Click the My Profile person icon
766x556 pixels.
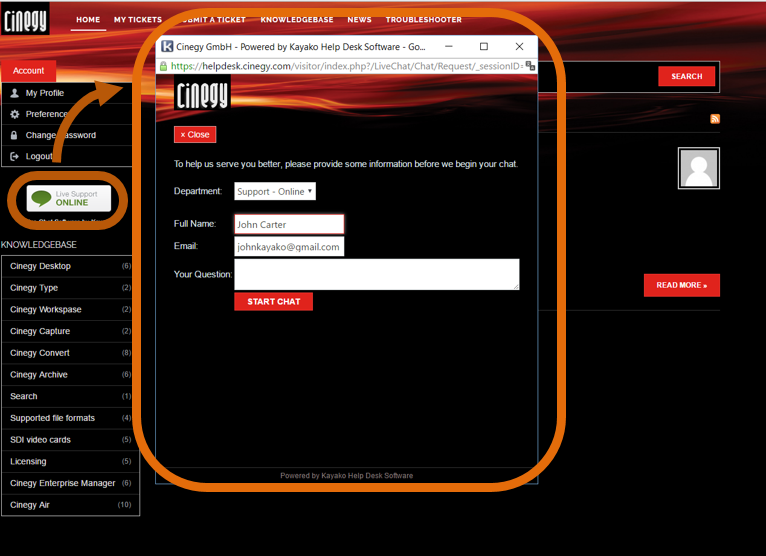15,93
